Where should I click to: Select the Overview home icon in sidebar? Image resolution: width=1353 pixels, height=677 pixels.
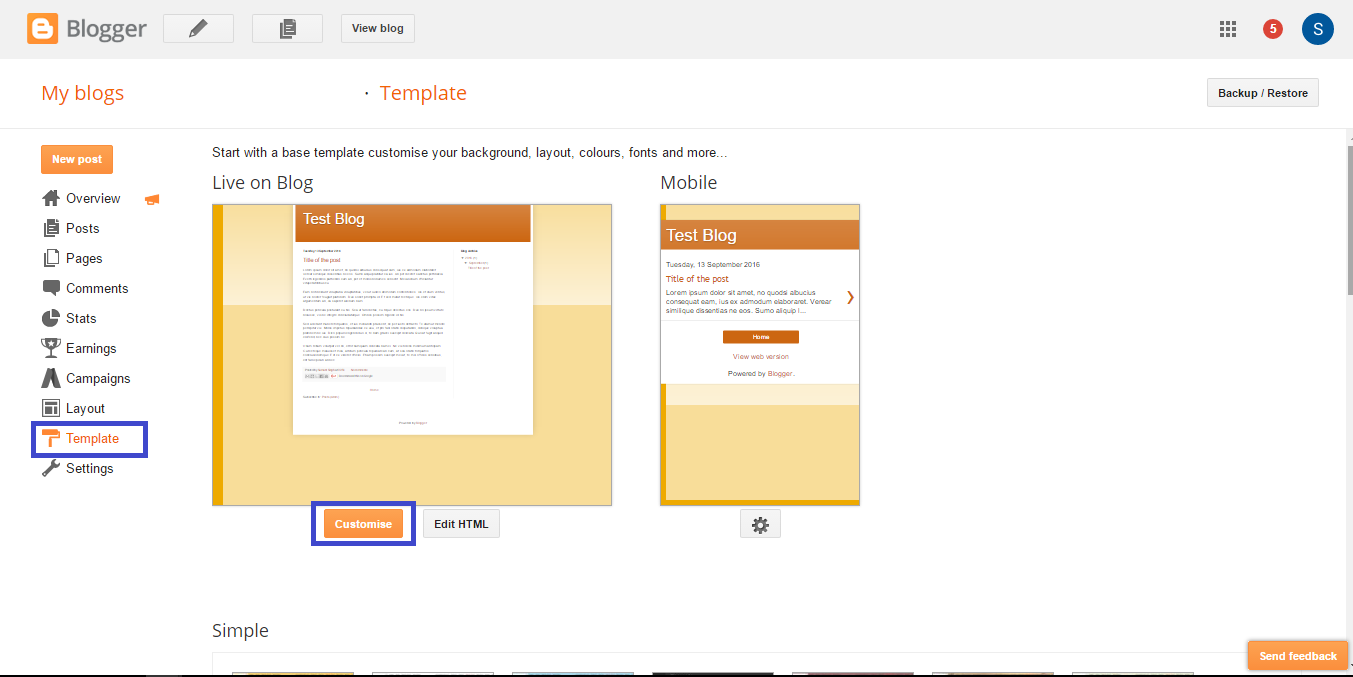[x=49, y=198]
